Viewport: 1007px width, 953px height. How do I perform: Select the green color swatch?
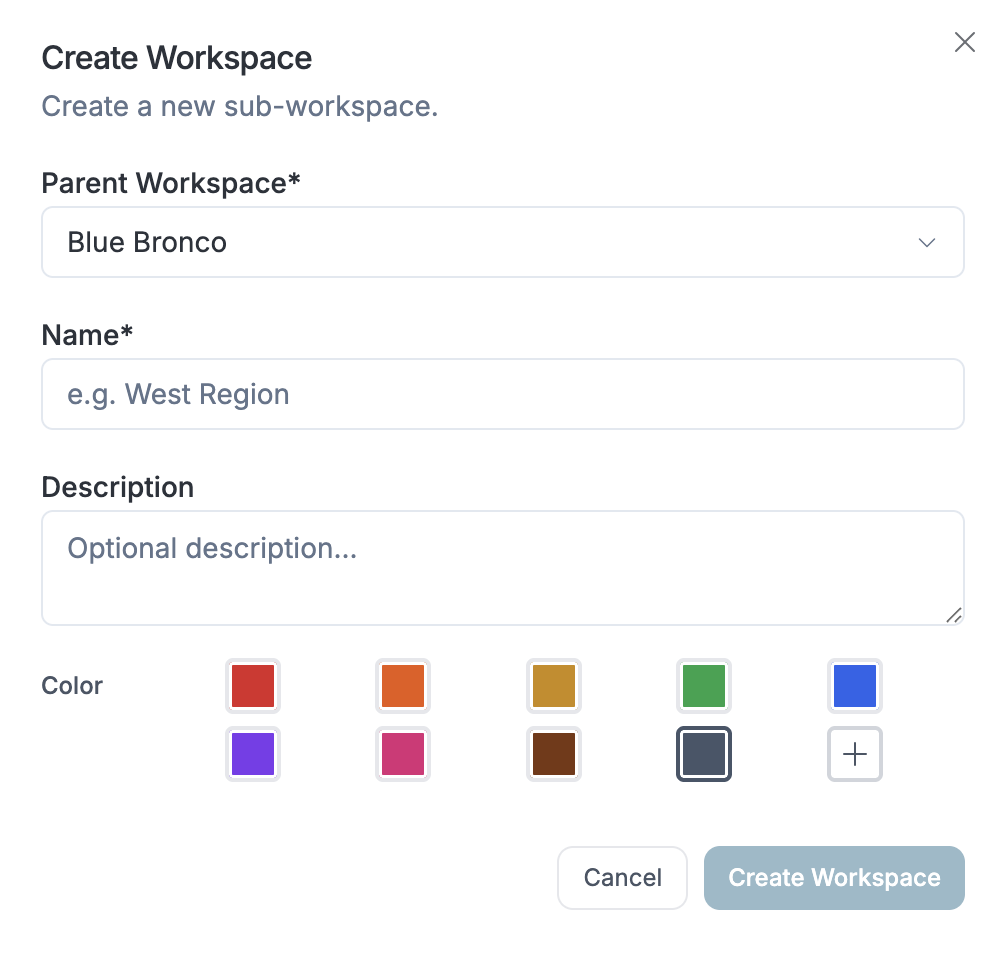pos(704,686)
